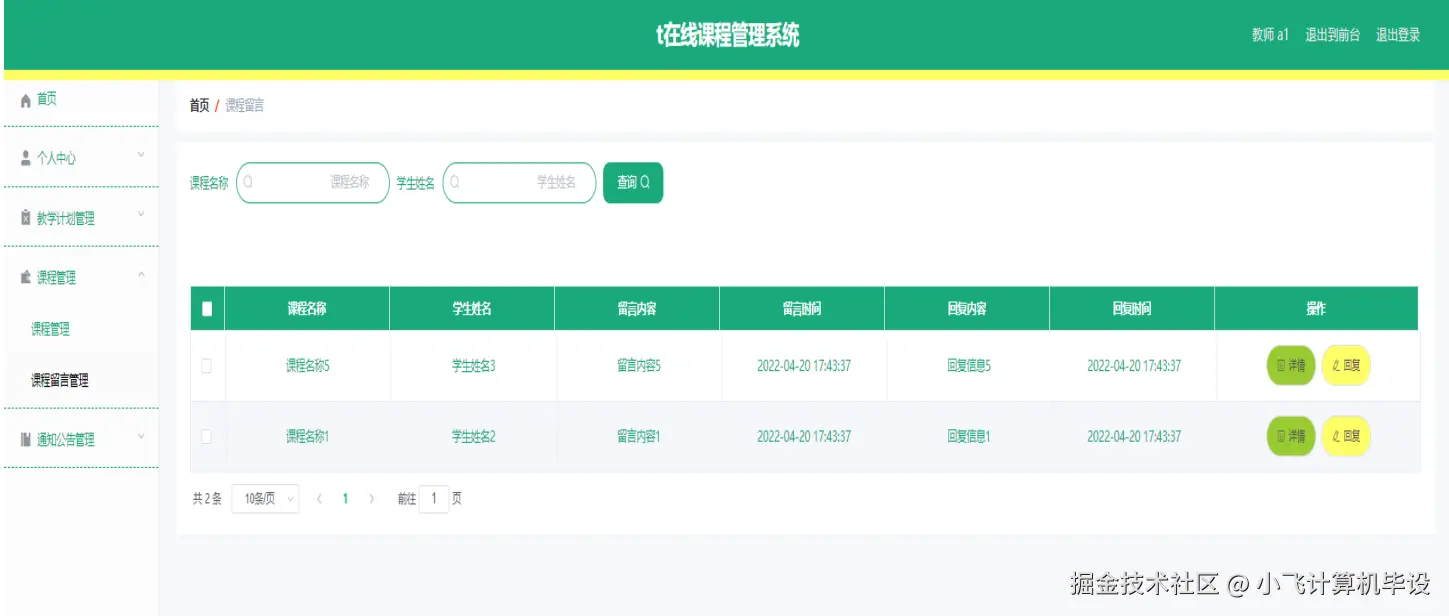The width and height of the screenshot is (1449, 616).
Task: Click the 课程管理 sidebar icon
Action: 26,278
